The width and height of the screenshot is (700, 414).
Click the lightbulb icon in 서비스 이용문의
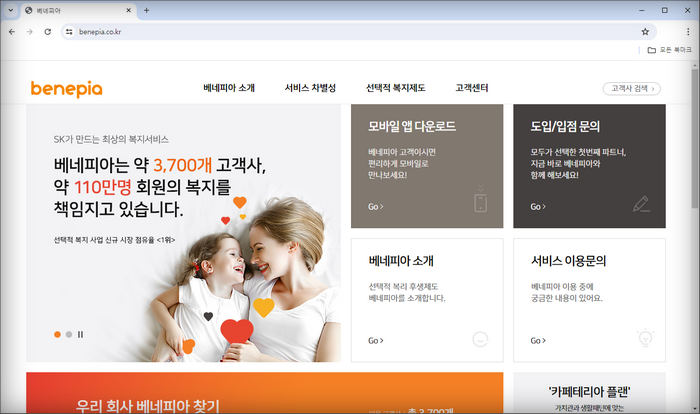pos(646,338)
